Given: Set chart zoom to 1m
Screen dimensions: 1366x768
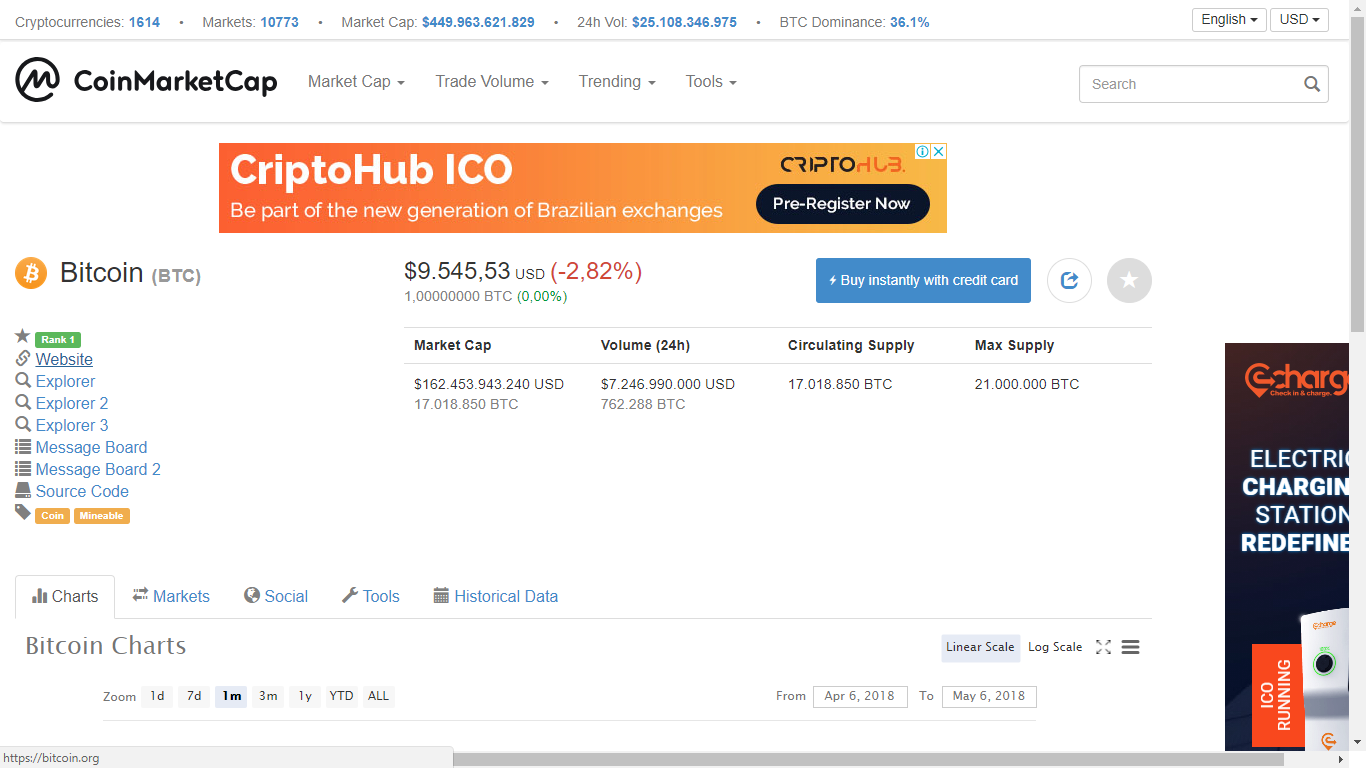Looking at the screenshot, I should [232, 696].
